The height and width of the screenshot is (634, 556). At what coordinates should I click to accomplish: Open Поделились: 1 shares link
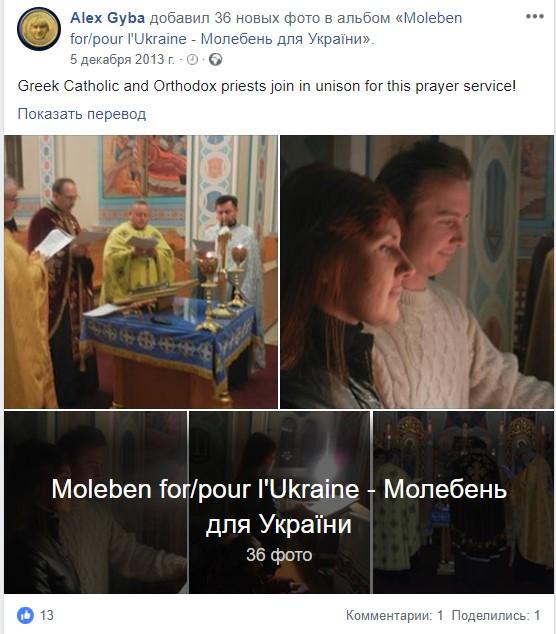496,615
